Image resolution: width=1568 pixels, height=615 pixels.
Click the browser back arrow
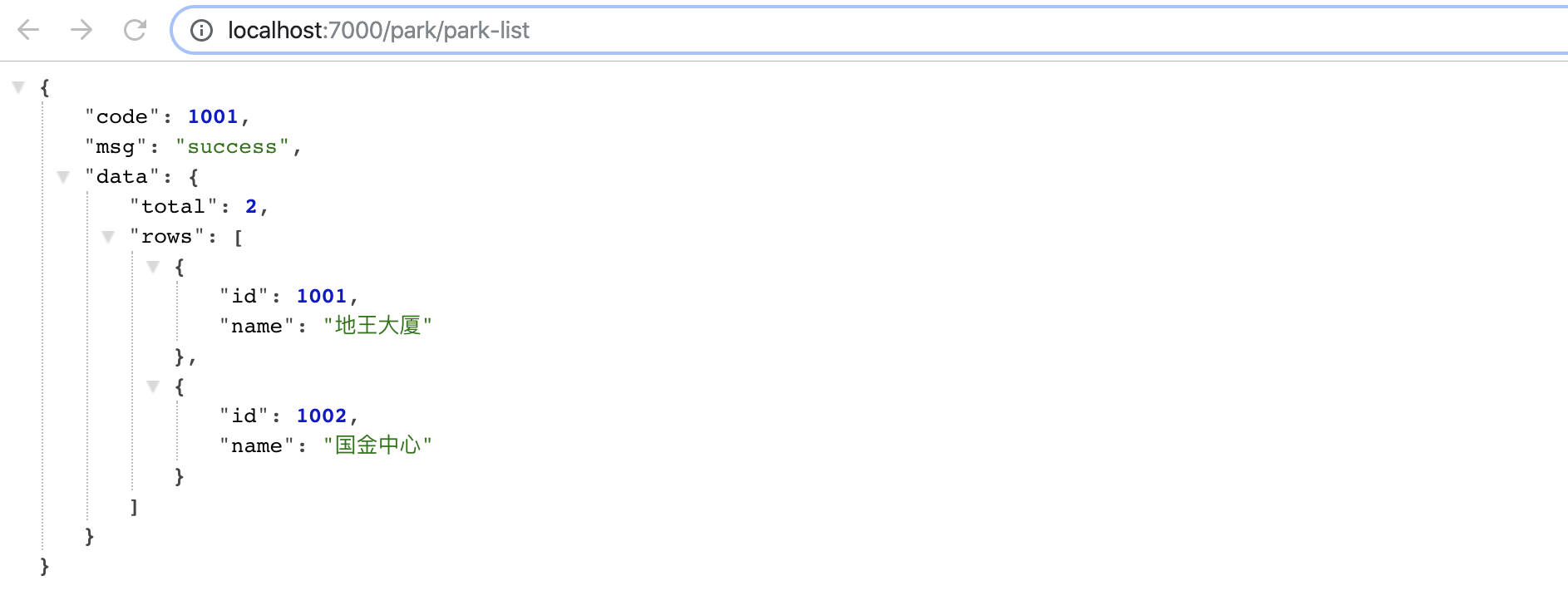(28, 31)
